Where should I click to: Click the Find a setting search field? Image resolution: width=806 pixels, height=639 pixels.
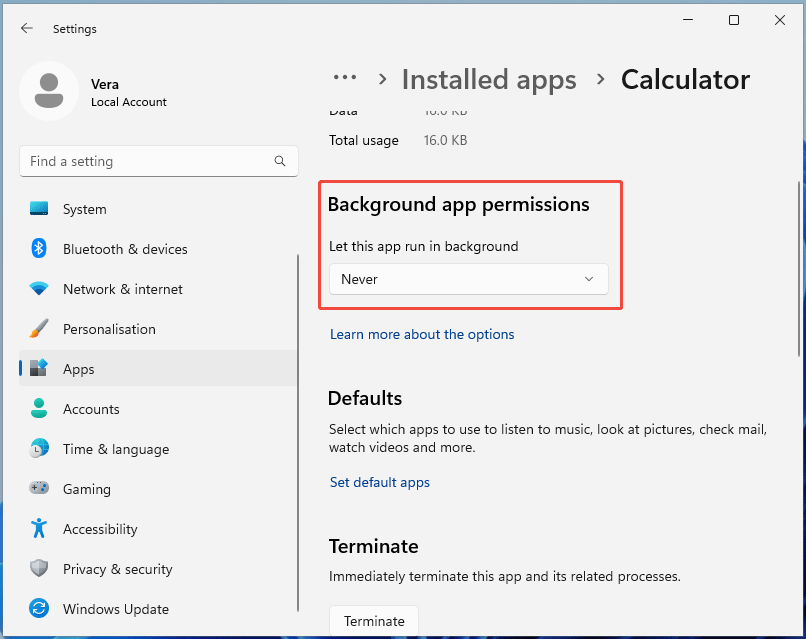[158, 161]
